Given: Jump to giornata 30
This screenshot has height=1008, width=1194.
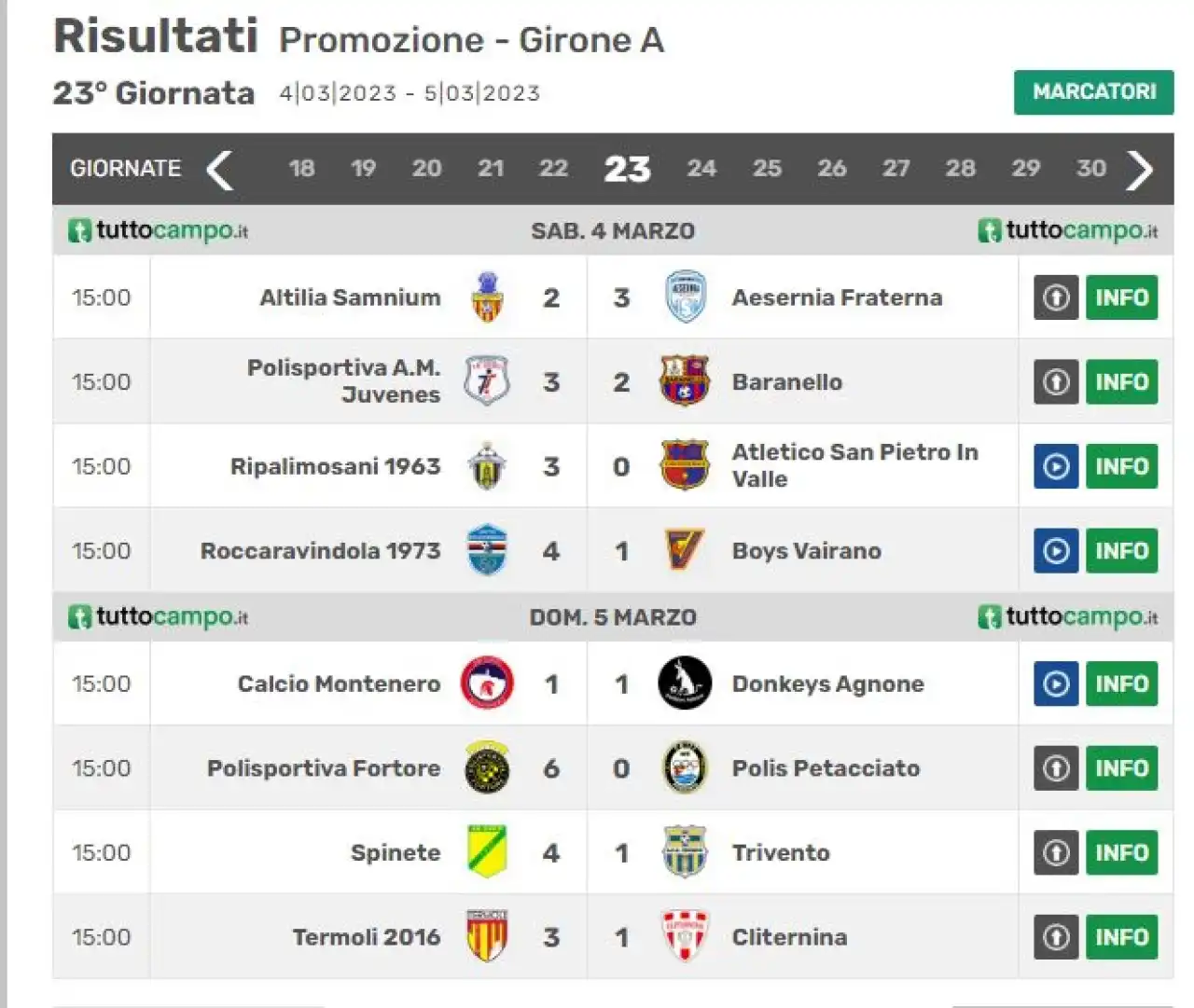Looking at the screenshot, I should (1090, 169).
